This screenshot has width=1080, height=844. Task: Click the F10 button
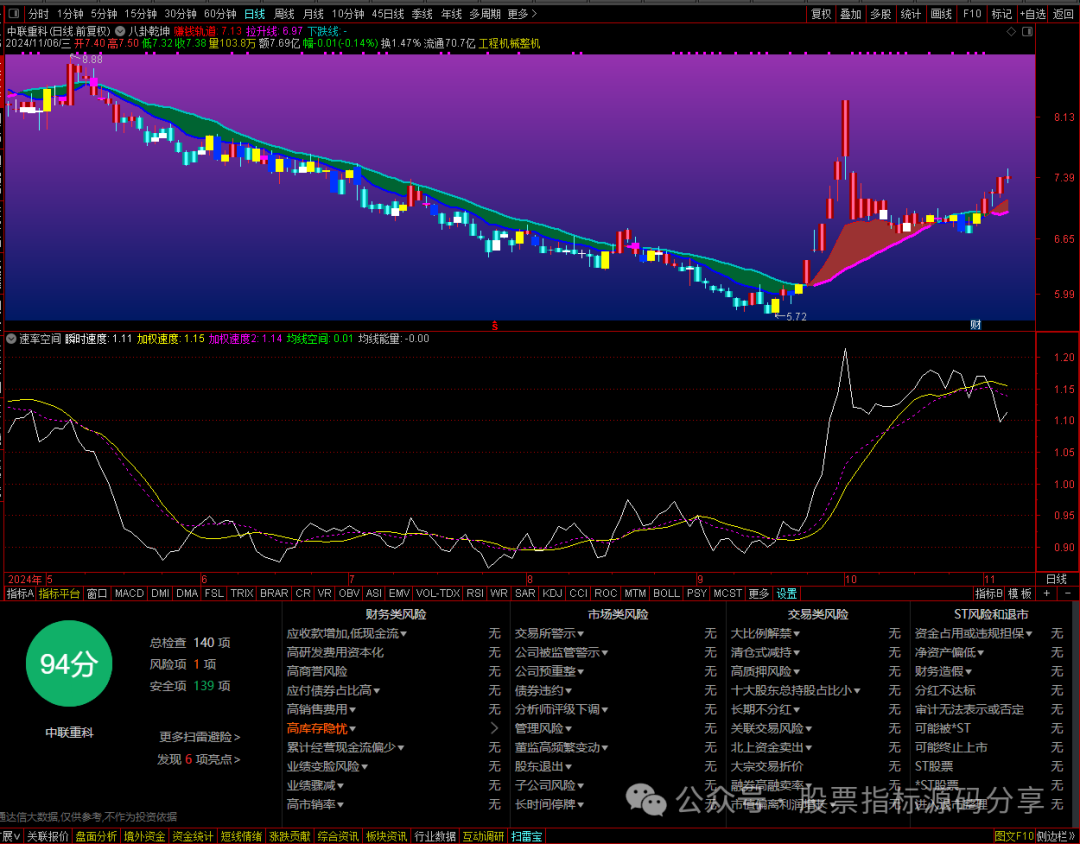pyautogui.click(x=972, y=14)
